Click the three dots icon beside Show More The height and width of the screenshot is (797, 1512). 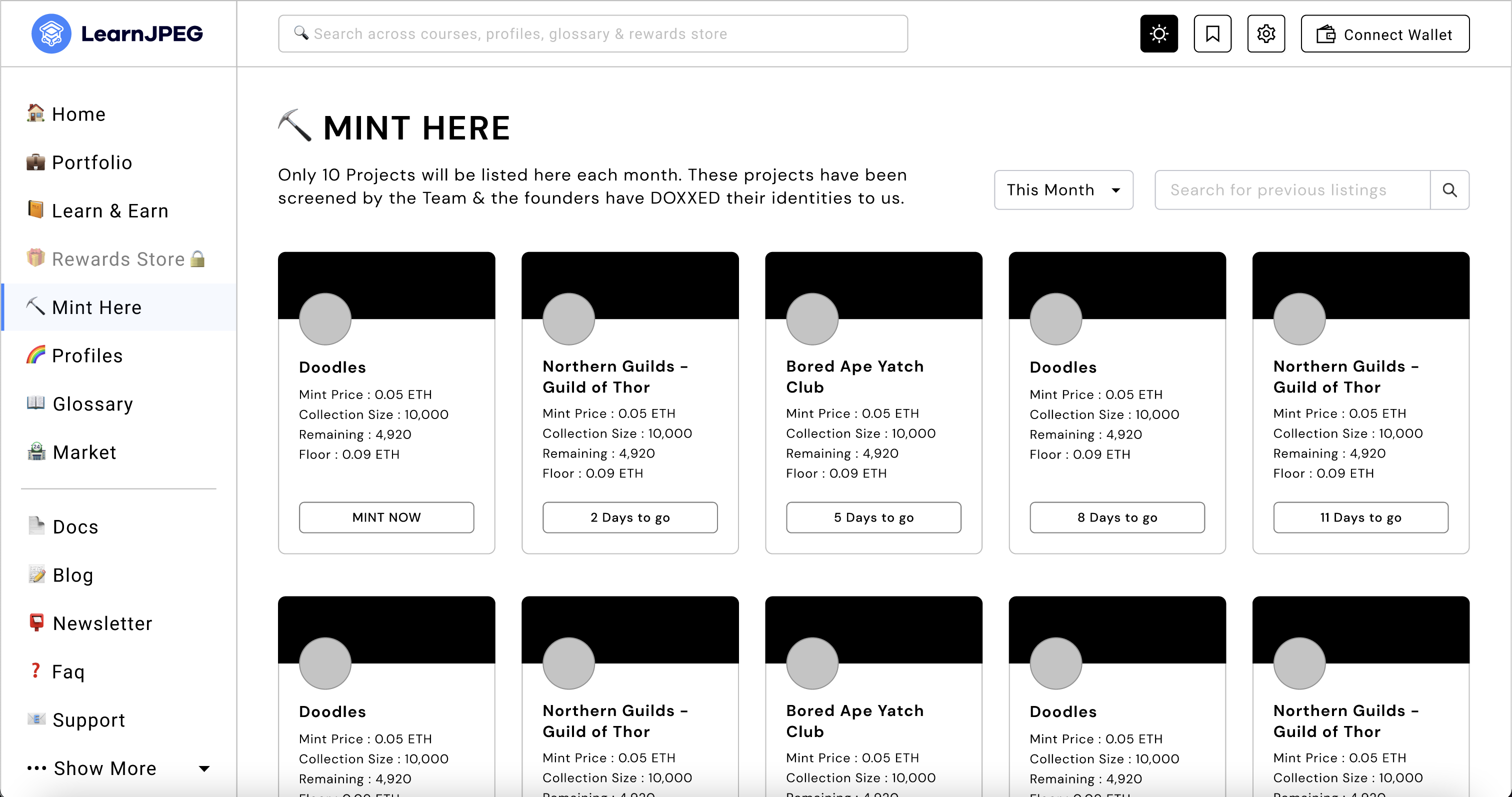pyautogui.click(x=36, y=767)
